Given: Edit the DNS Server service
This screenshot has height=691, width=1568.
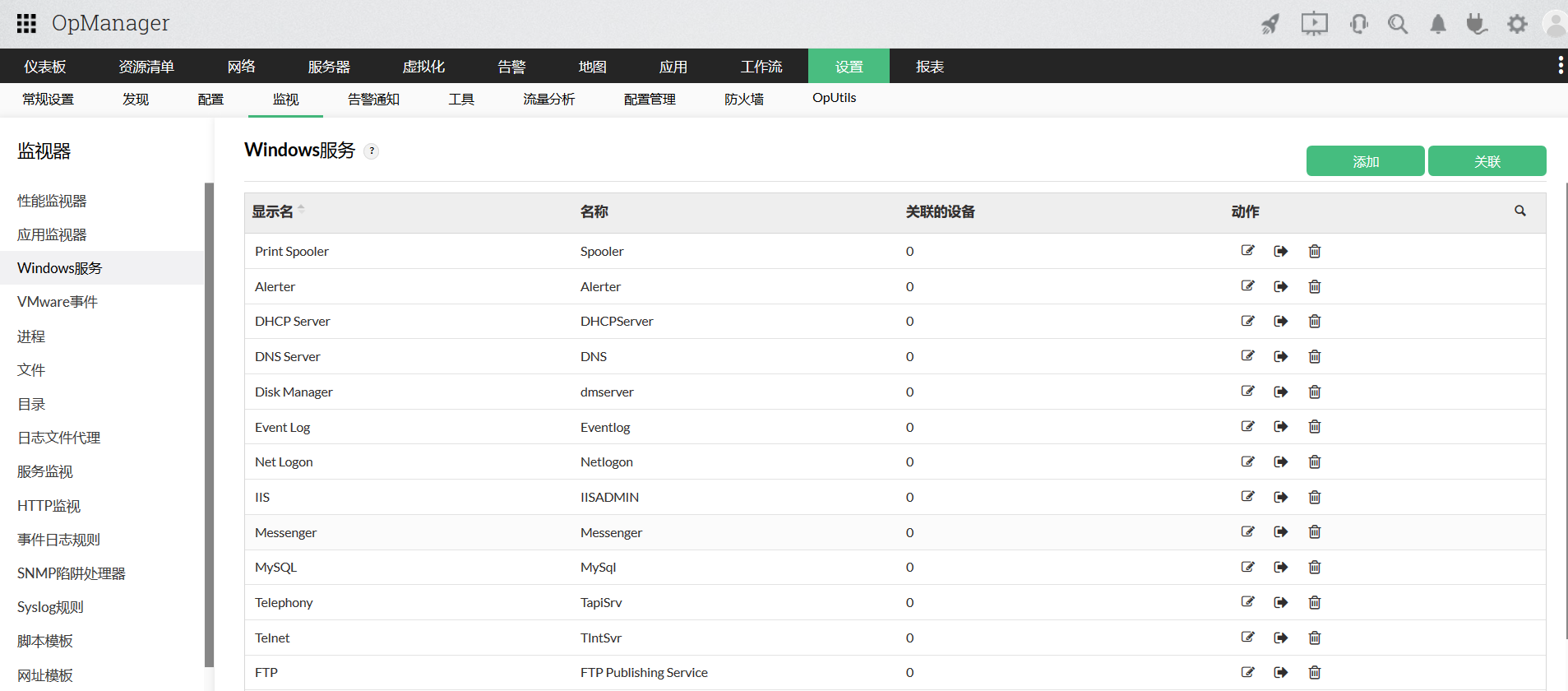Looking at the screenshot, I should click(1247, 356).
